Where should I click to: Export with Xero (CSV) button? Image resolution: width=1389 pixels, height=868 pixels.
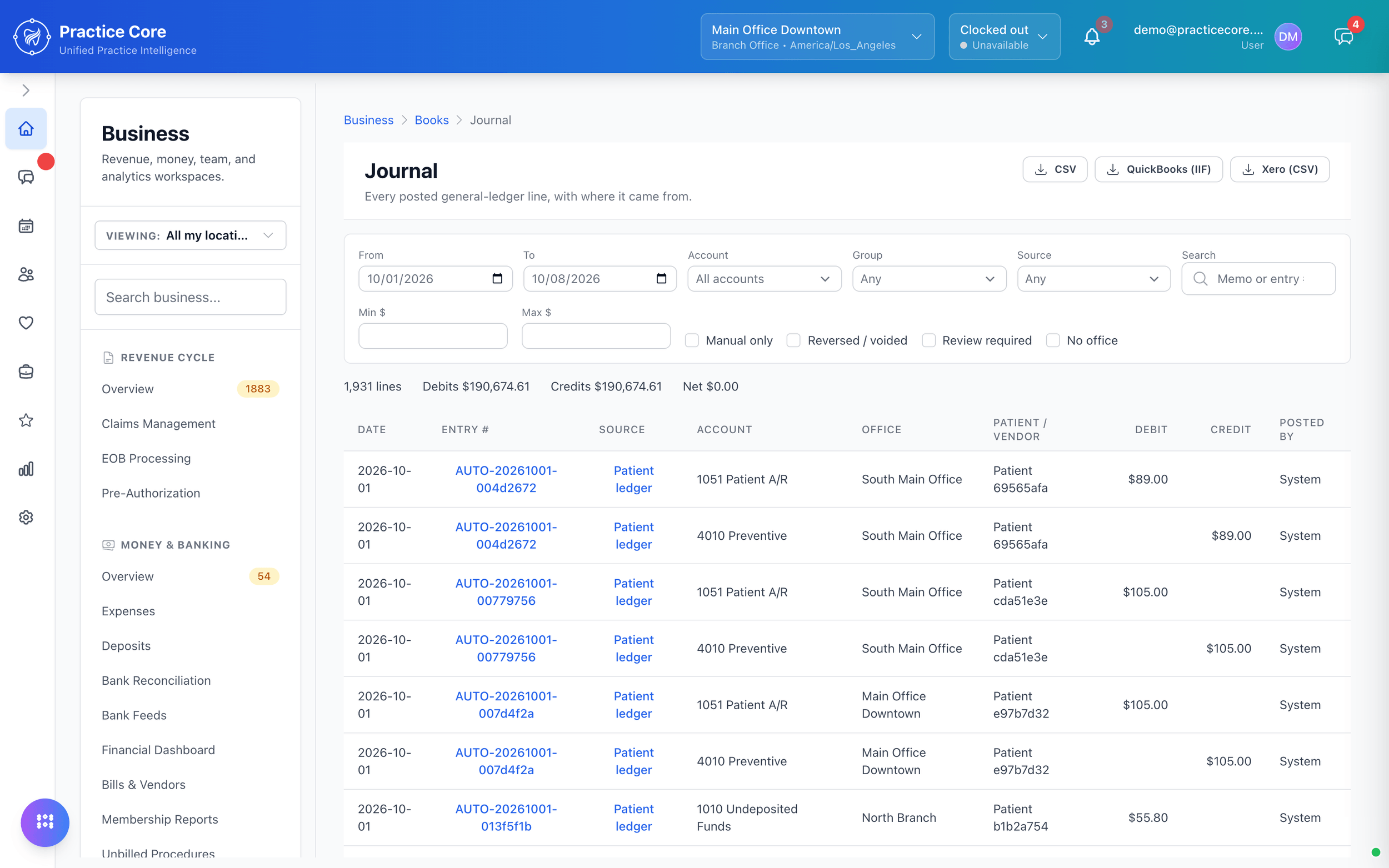coord(1280,169)
